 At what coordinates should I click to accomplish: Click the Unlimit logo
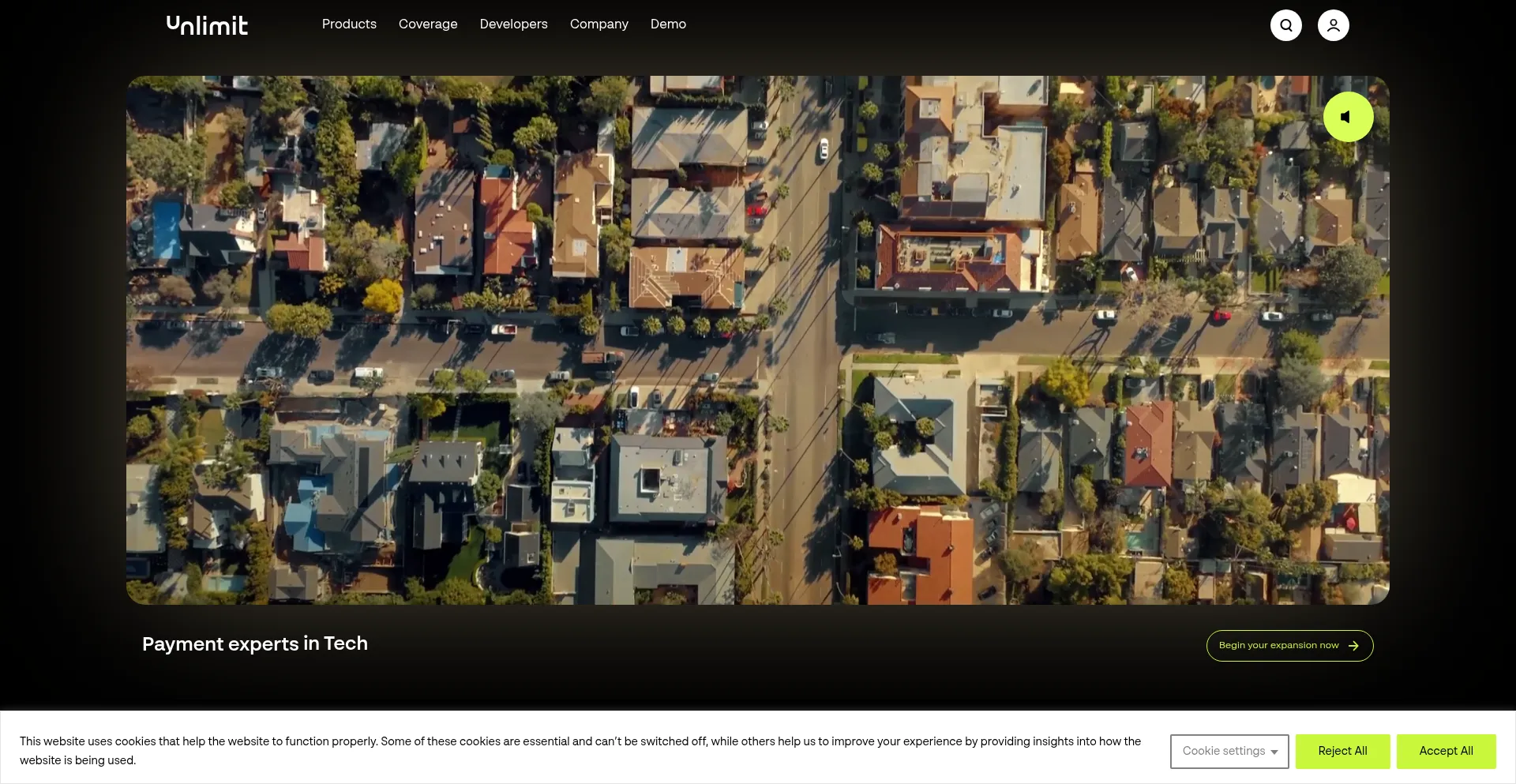coord(207,25)
